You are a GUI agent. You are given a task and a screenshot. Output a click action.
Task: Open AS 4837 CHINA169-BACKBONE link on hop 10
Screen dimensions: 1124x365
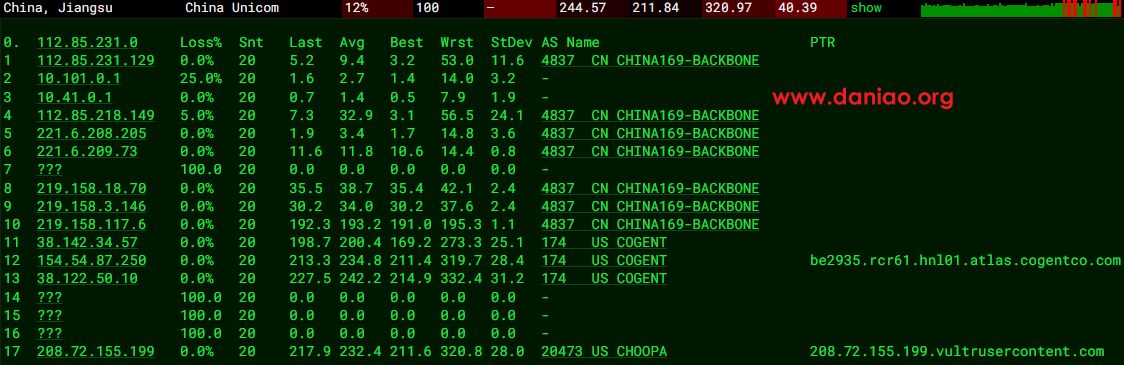tap(651, 224)
